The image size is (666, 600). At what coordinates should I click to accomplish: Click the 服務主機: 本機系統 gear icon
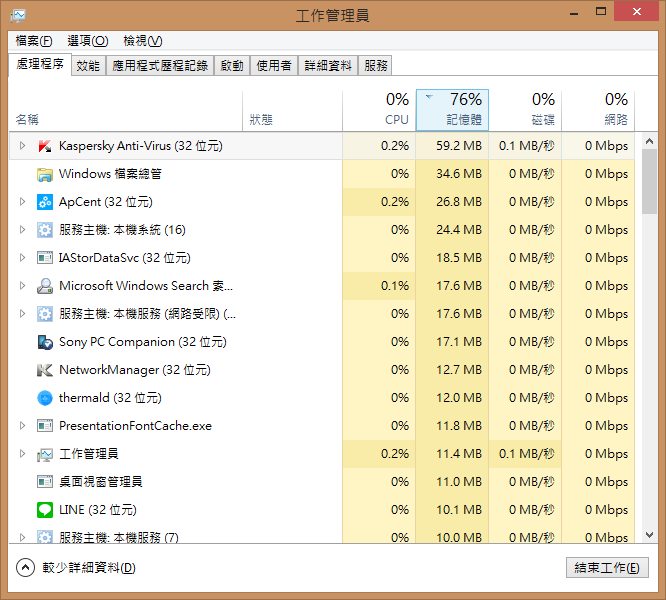pyautogui.click(x=45, y=230)
